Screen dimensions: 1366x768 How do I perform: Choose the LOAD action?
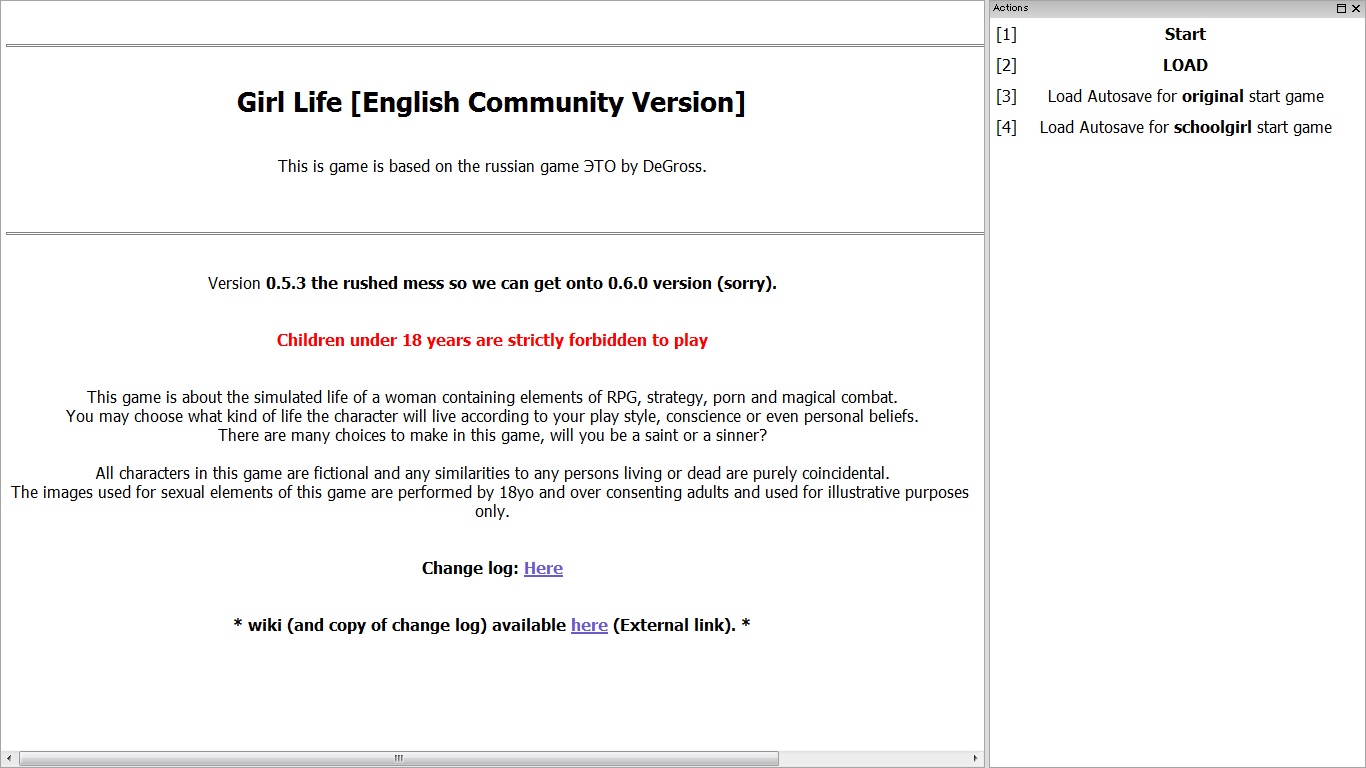(x=1185, y=65)
